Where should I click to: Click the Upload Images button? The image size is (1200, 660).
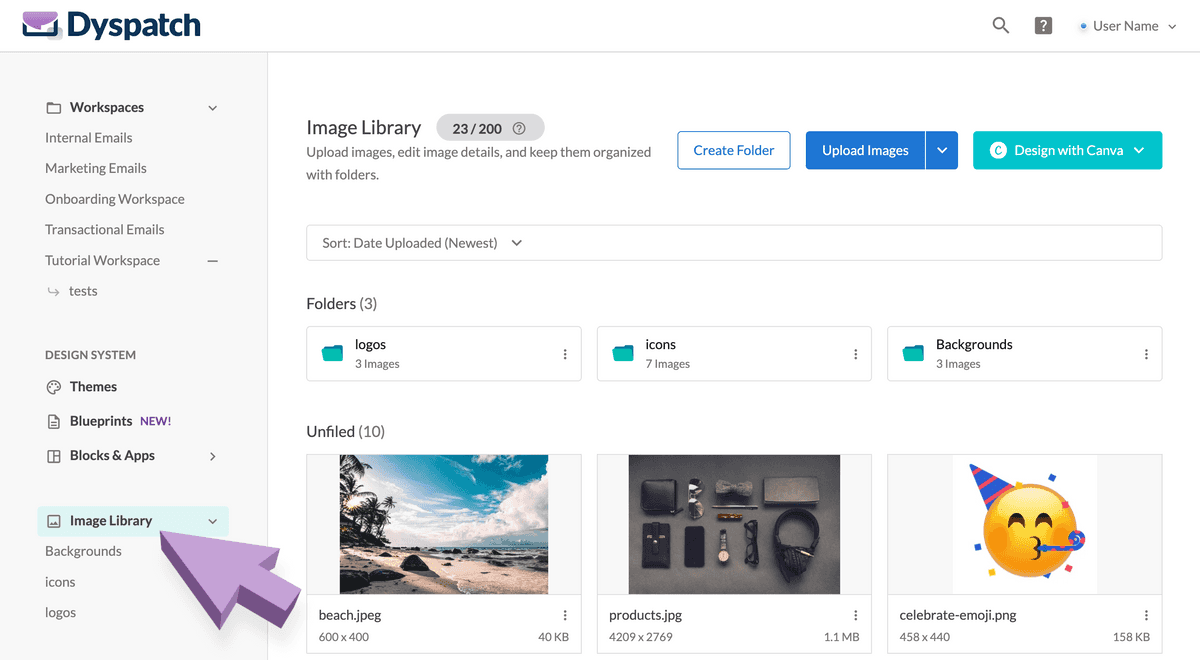865,150
